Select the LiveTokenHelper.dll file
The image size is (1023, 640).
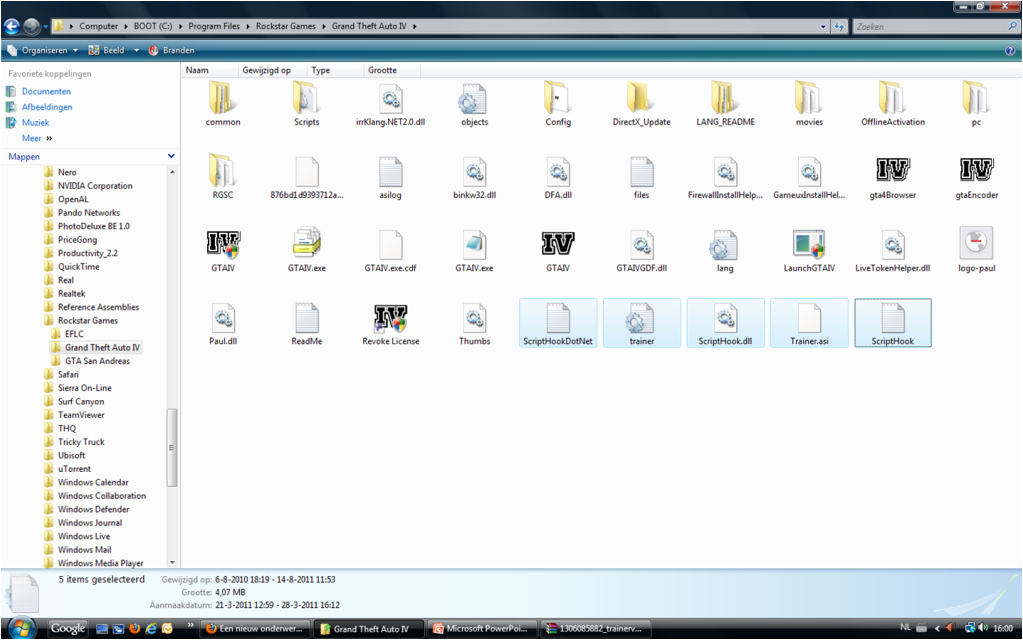tap(893, 251)
